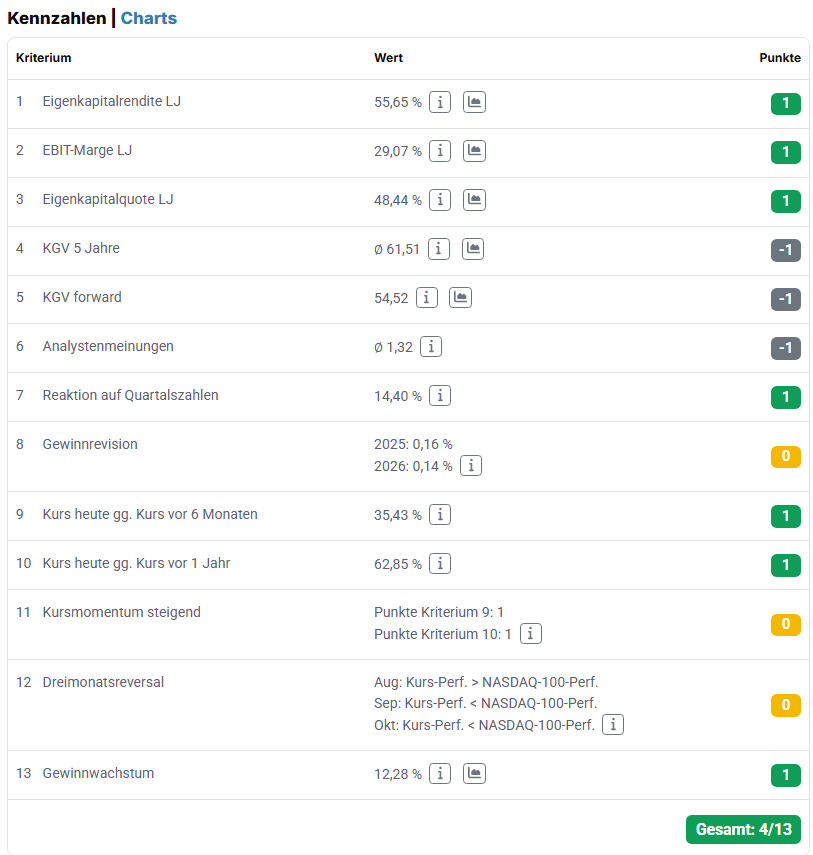Screen dimensions: 813x855
Task: Open info for Kursmomentum steigend
Action: (531, 634)
